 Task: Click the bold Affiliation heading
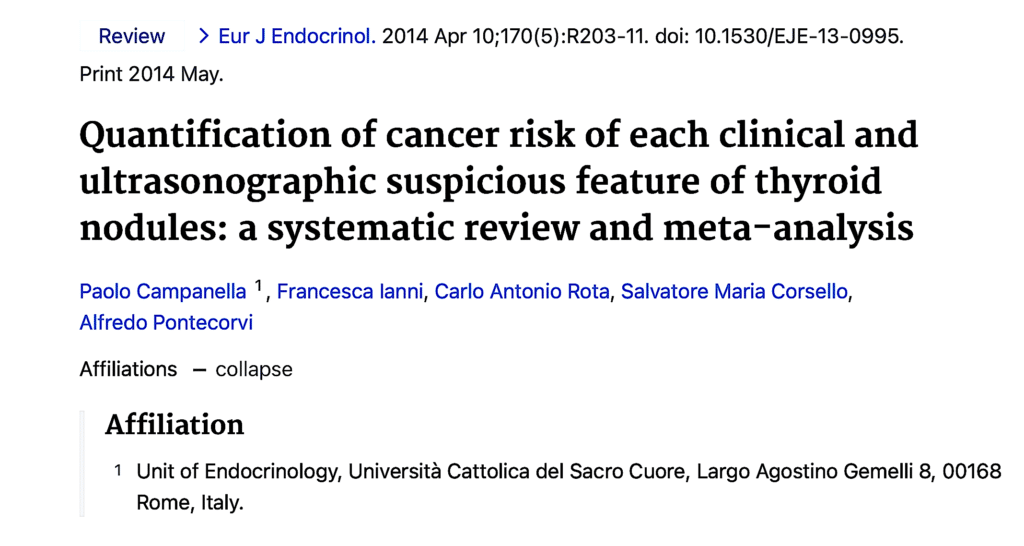click(174, 425)
